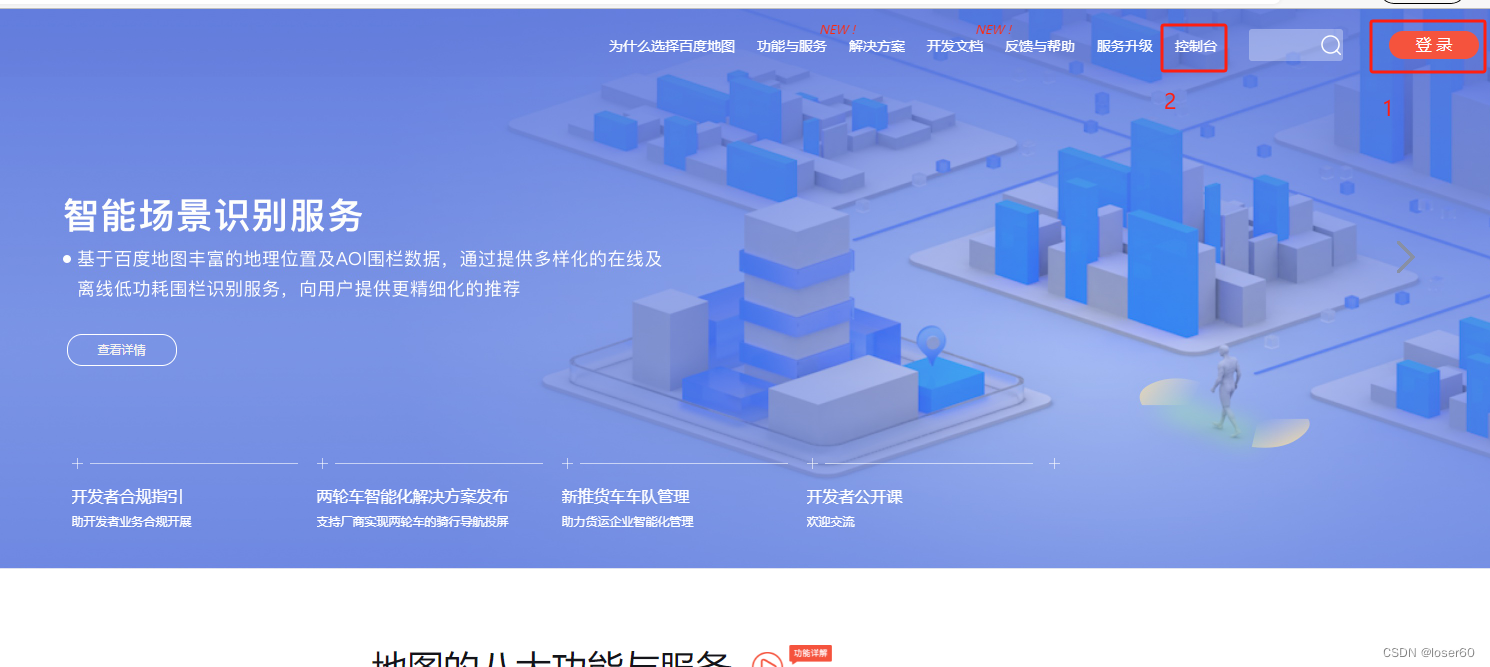This screenshot has height=667, width=1490.
Task: Click the 功能详解 tag label
Action: click(810, 653)
